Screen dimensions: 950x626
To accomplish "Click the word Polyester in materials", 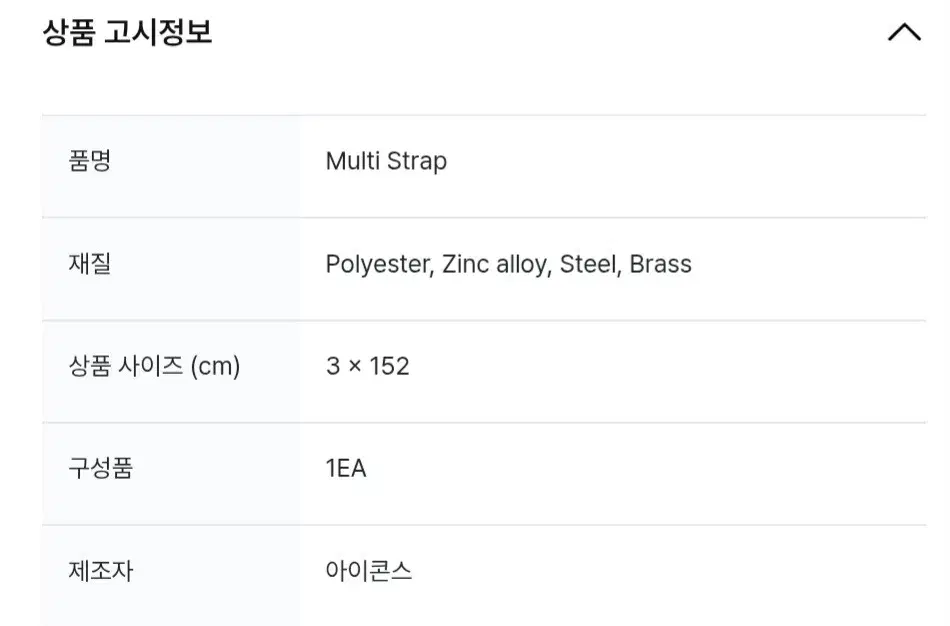I will click(x=379, y=264).
